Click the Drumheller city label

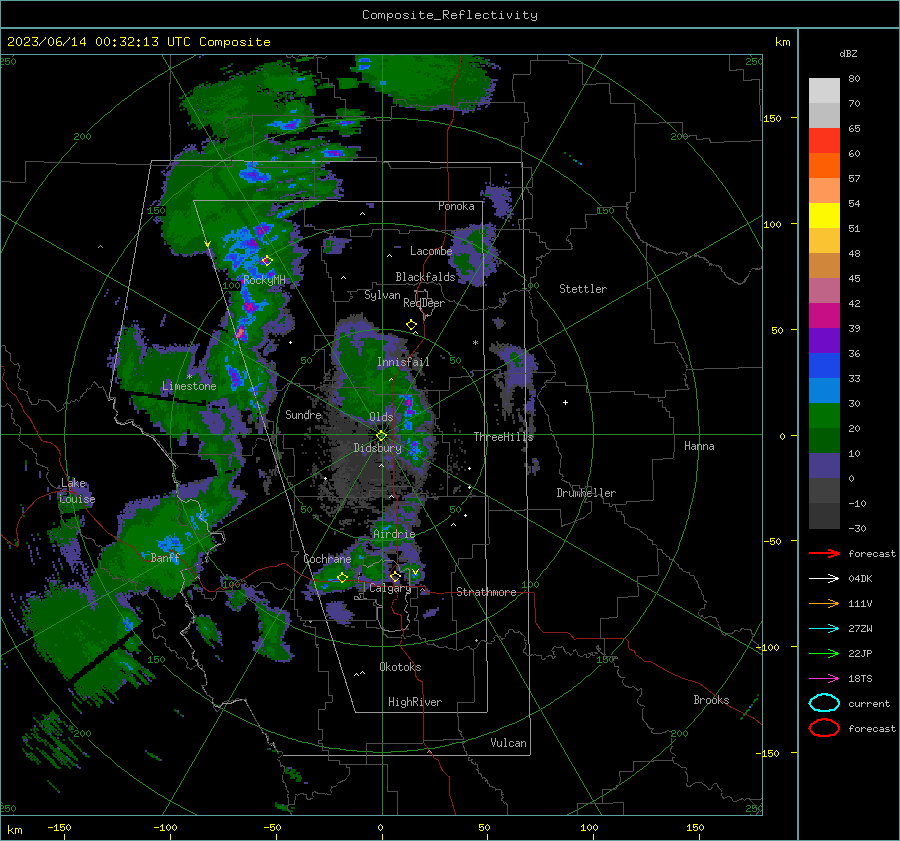tap(586, 493)
